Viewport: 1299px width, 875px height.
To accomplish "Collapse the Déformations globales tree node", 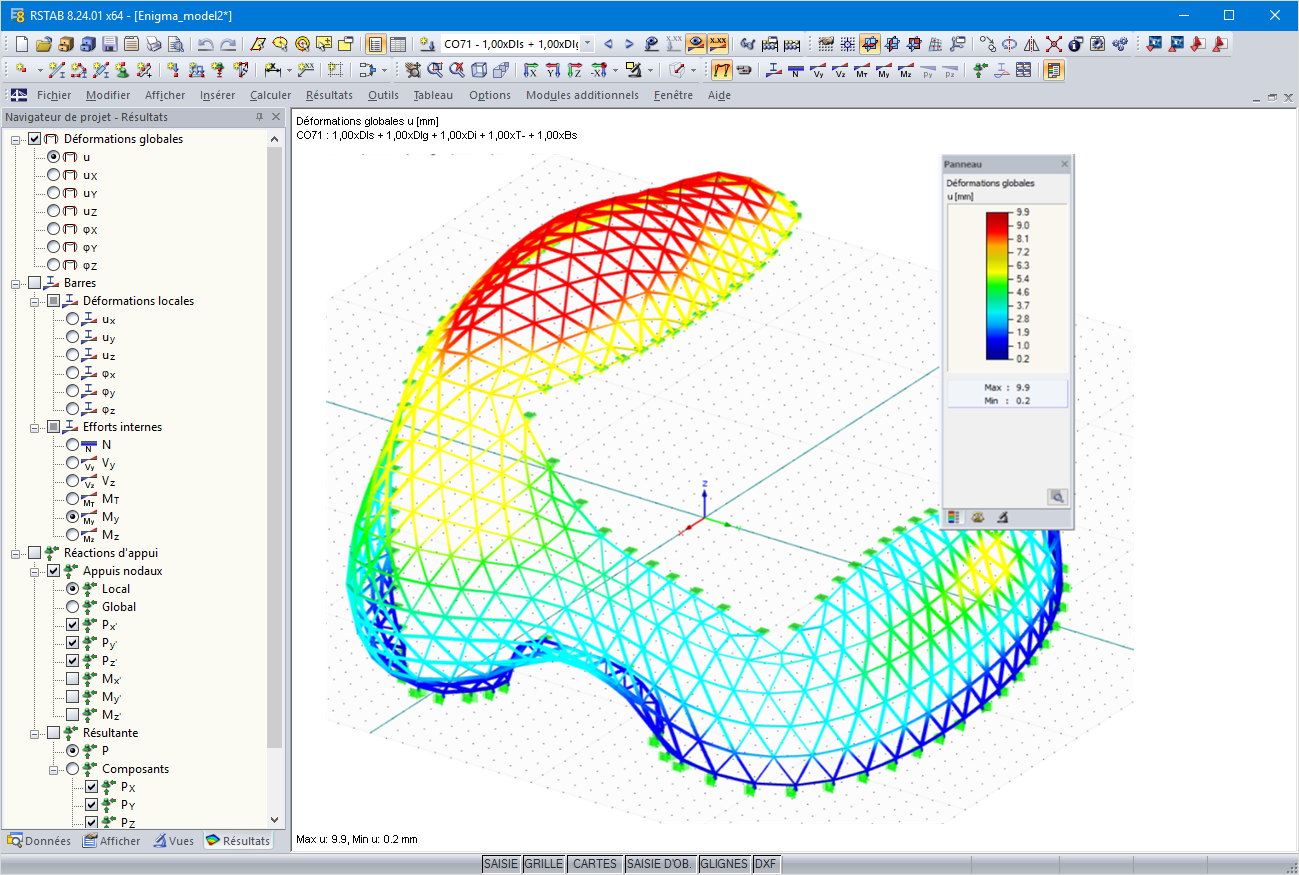I will click(16, 139).
